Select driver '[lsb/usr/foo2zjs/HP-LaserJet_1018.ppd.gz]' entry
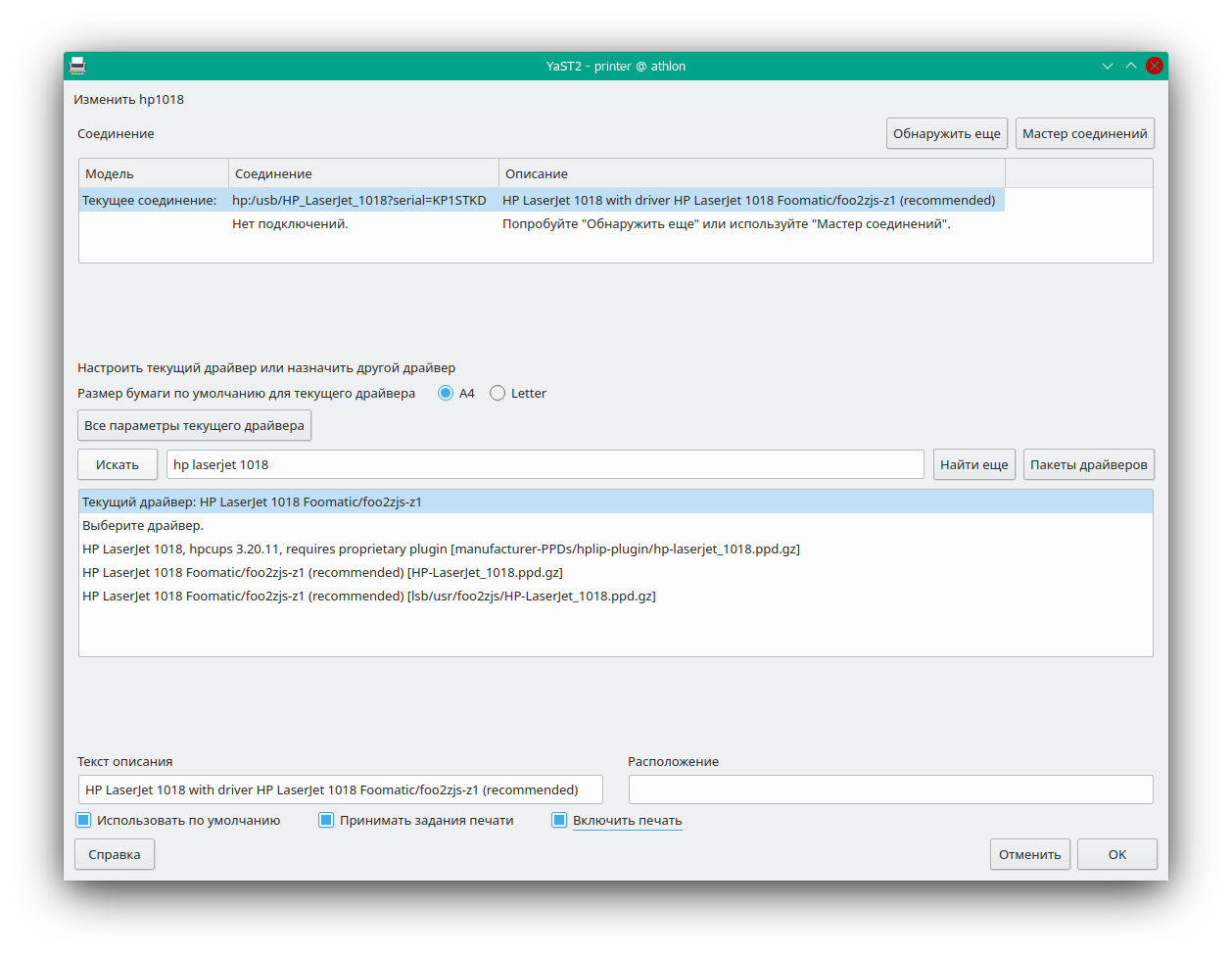1232x956 pixels. point(616,596)
